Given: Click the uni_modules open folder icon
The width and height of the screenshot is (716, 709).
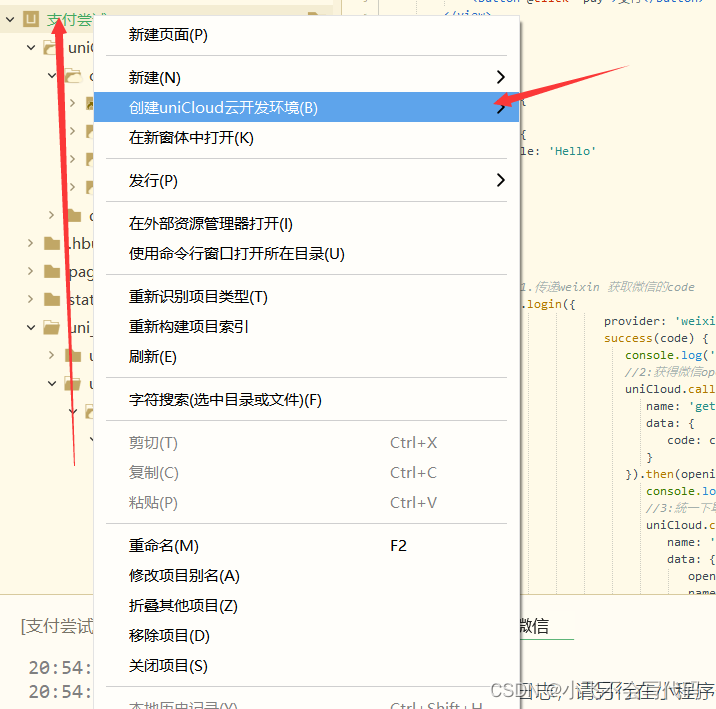Looking at the screenshot, I should coord(52,327).
